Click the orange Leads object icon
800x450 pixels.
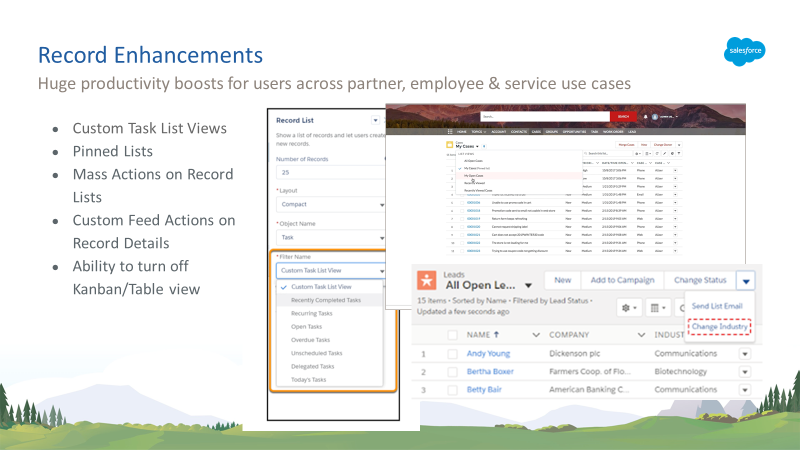click(427, 280)
